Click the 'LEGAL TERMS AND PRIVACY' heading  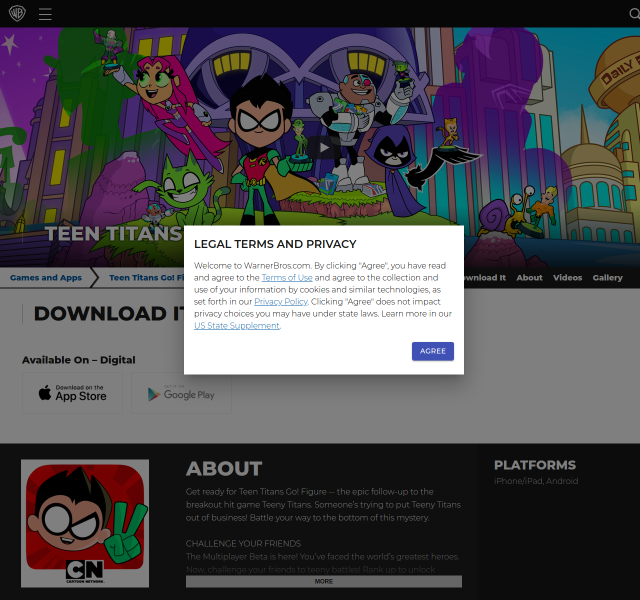[275, 244]
